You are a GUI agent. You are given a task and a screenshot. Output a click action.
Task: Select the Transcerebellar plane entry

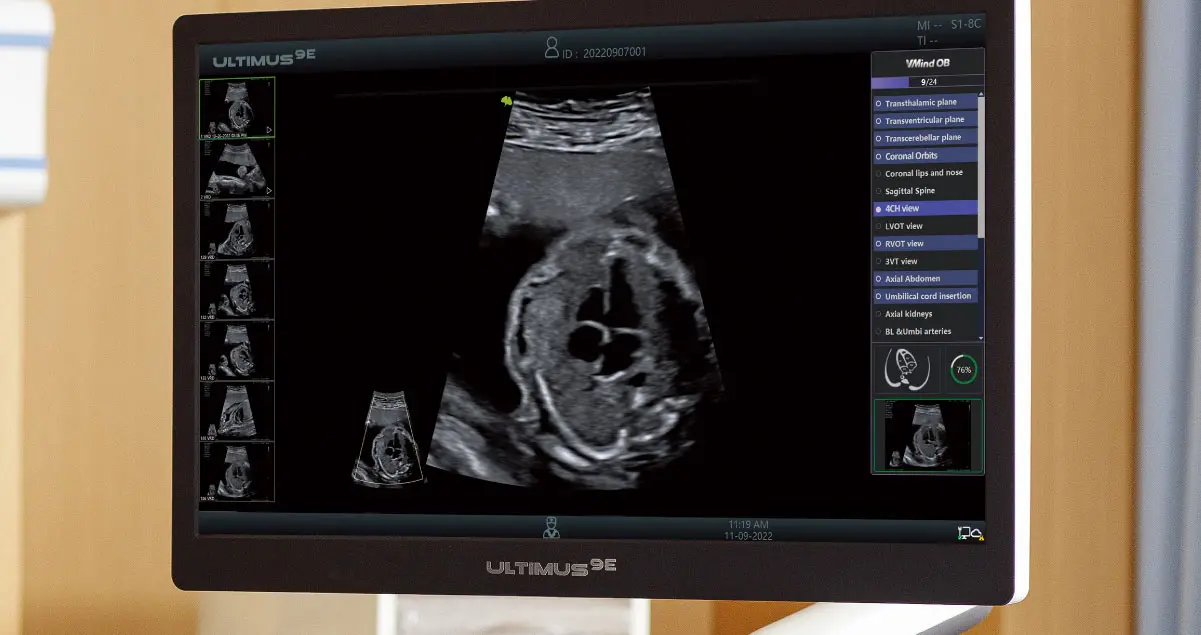point(925,138)
